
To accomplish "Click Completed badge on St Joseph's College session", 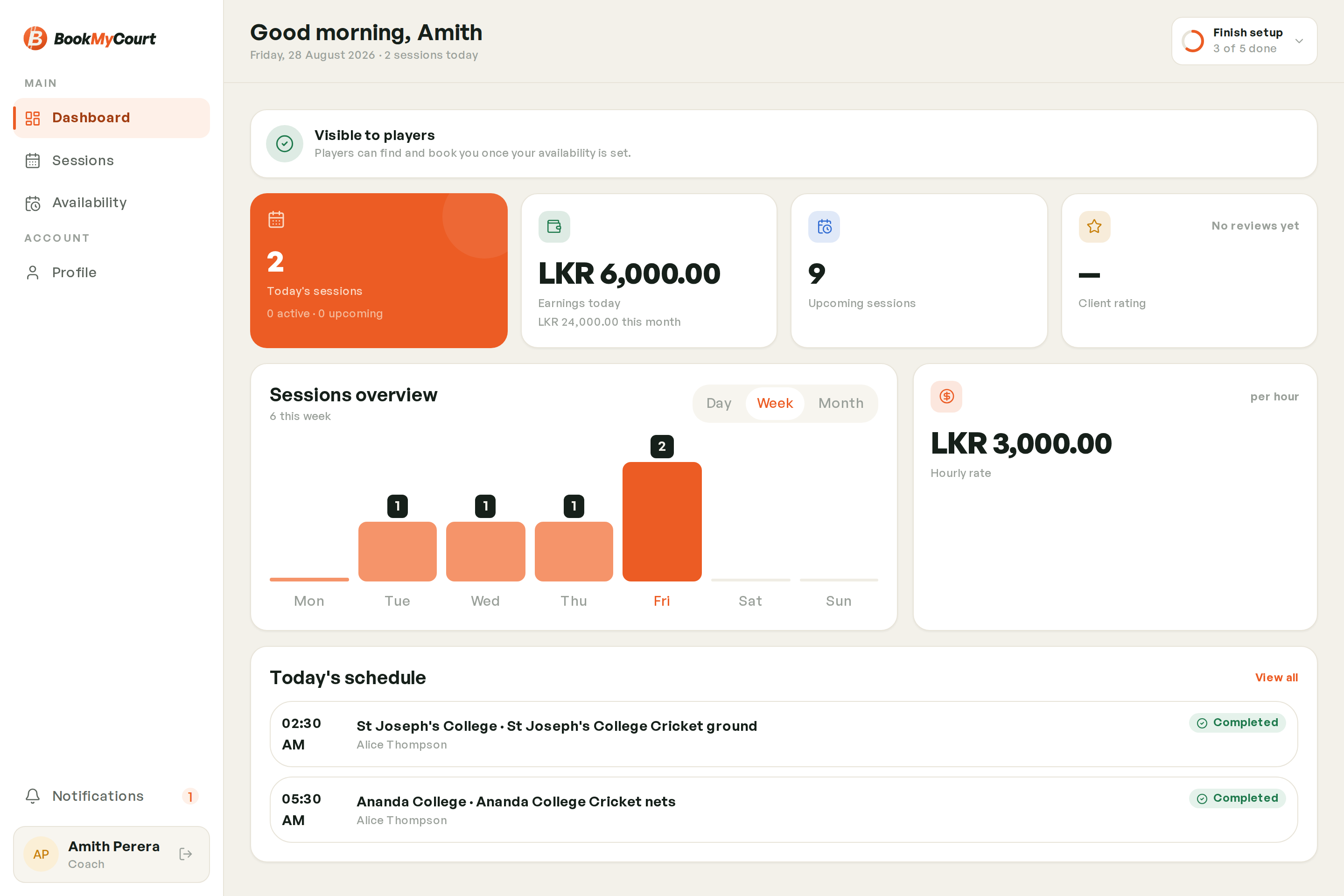I will (x=1237, y=723).
